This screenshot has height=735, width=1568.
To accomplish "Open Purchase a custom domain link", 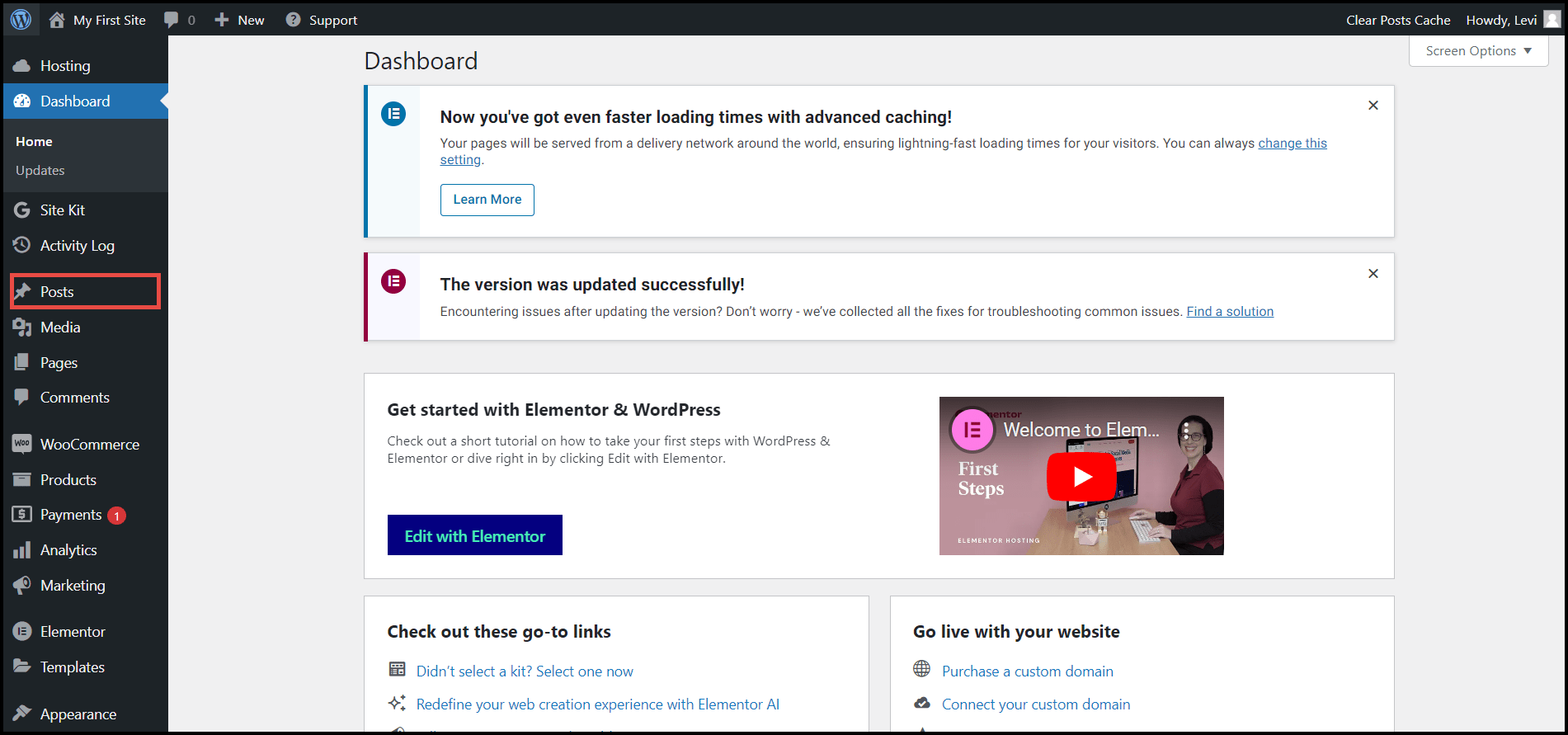I will [x=1028, y=671].
